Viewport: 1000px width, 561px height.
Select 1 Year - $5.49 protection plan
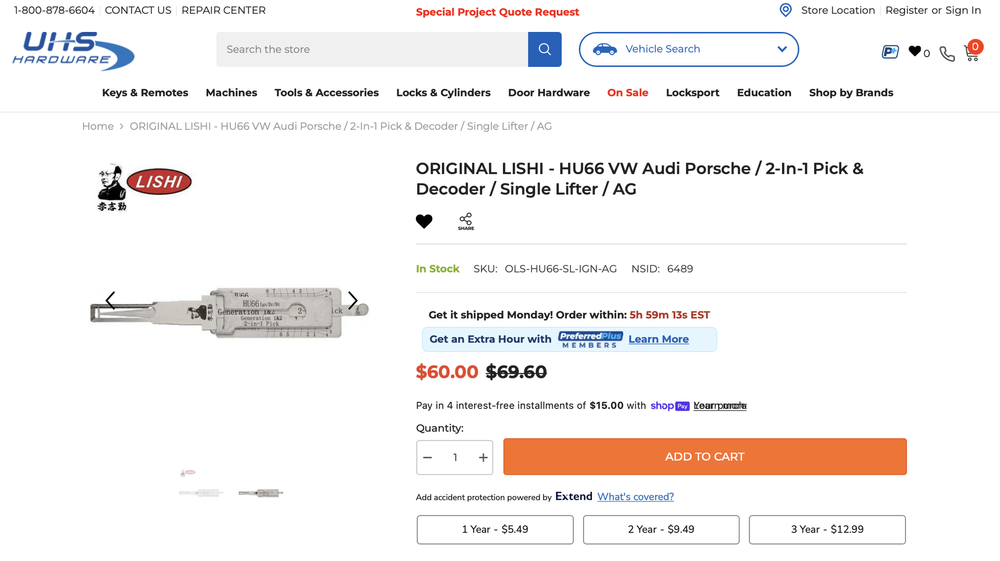(495, 529)
